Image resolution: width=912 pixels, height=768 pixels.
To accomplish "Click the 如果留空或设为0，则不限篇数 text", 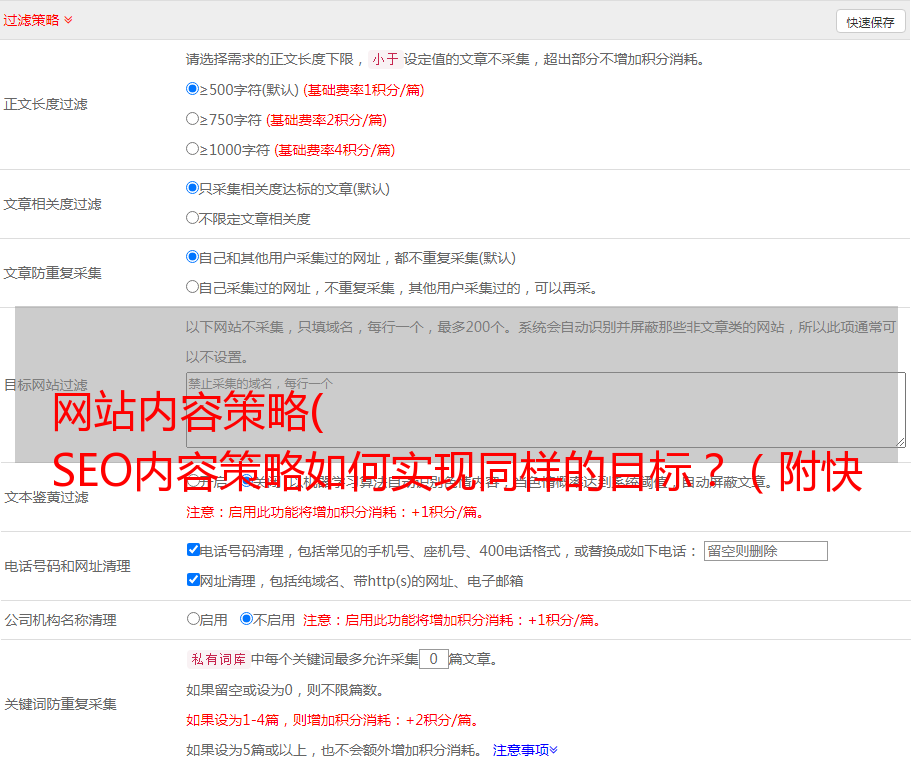I will point(285,690).
